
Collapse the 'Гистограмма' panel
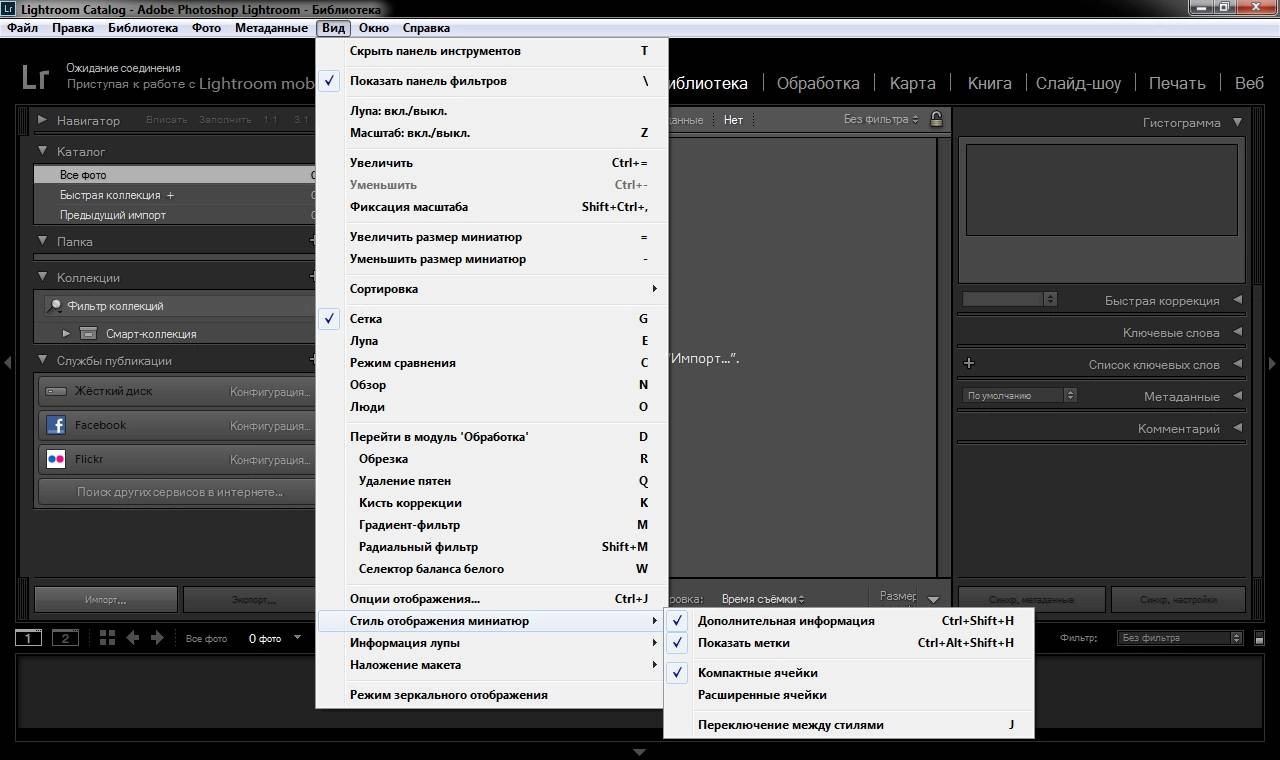click(x=1238, y=122)
